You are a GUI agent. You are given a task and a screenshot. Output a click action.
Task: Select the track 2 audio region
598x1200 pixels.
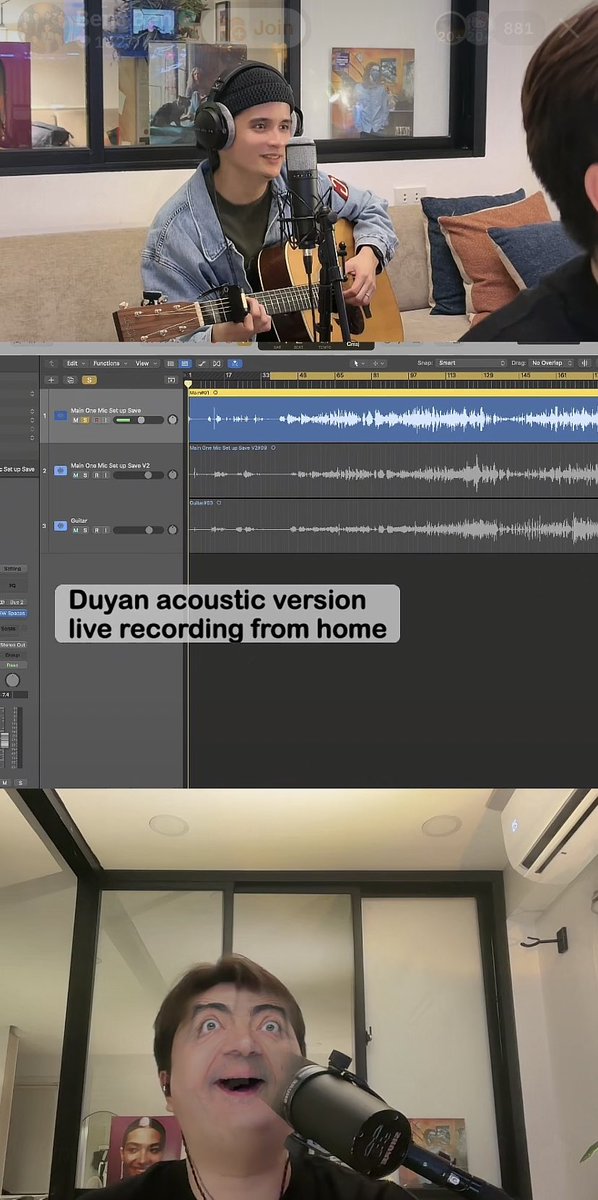click(x=393, y=473)
